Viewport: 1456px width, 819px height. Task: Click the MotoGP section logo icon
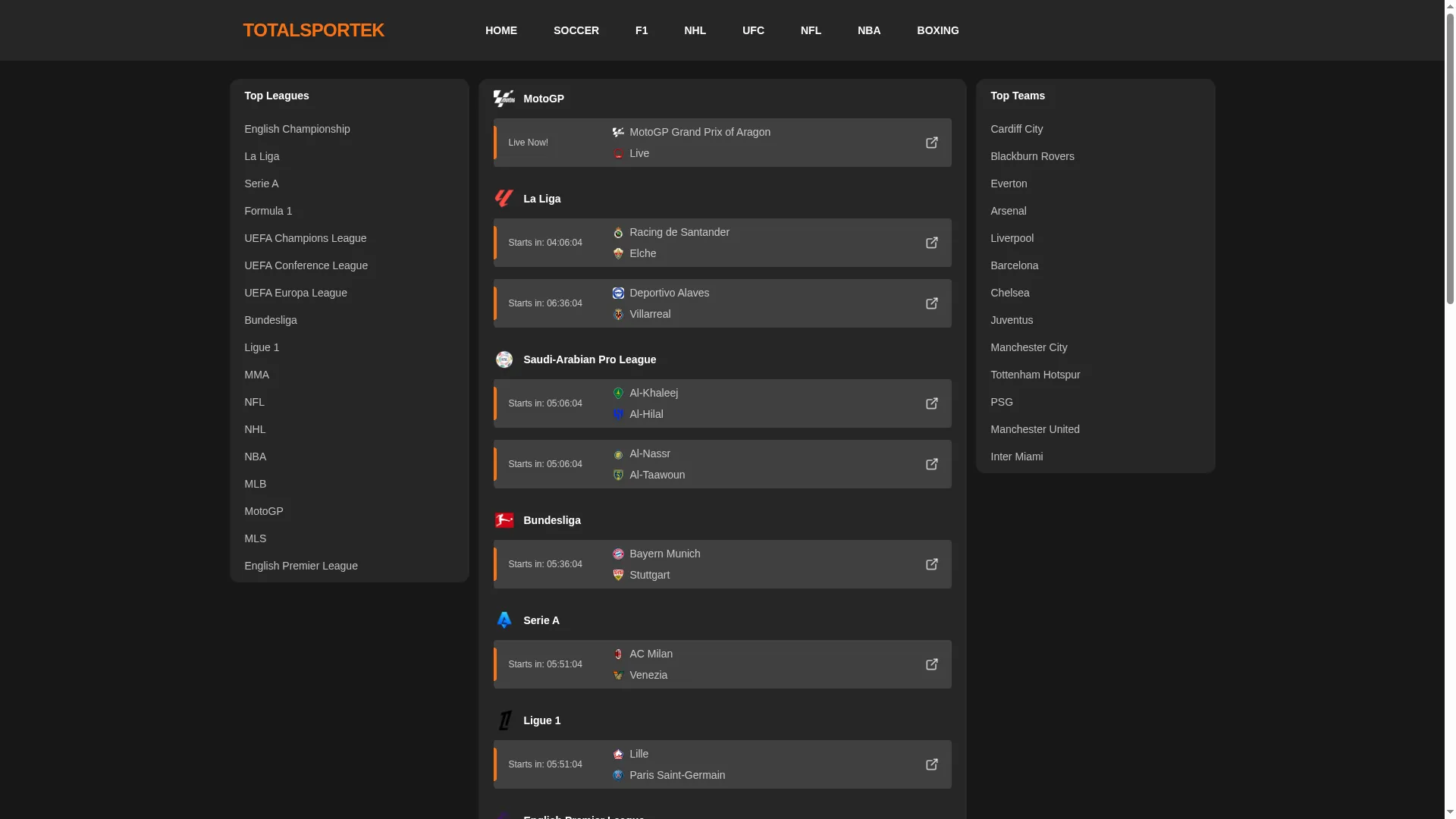504,99
